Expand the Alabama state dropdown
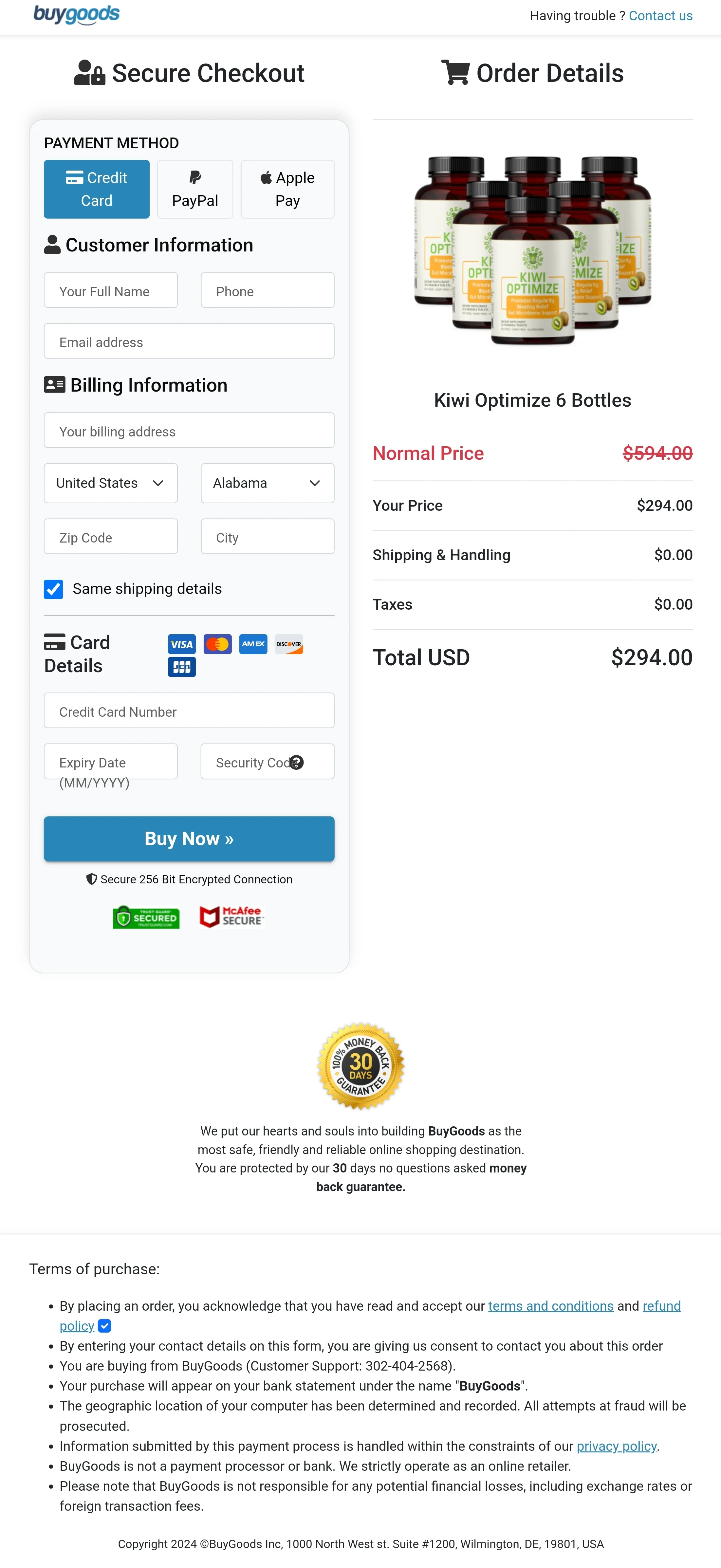This screenshot has height=1568, width=721. (267, 483)
